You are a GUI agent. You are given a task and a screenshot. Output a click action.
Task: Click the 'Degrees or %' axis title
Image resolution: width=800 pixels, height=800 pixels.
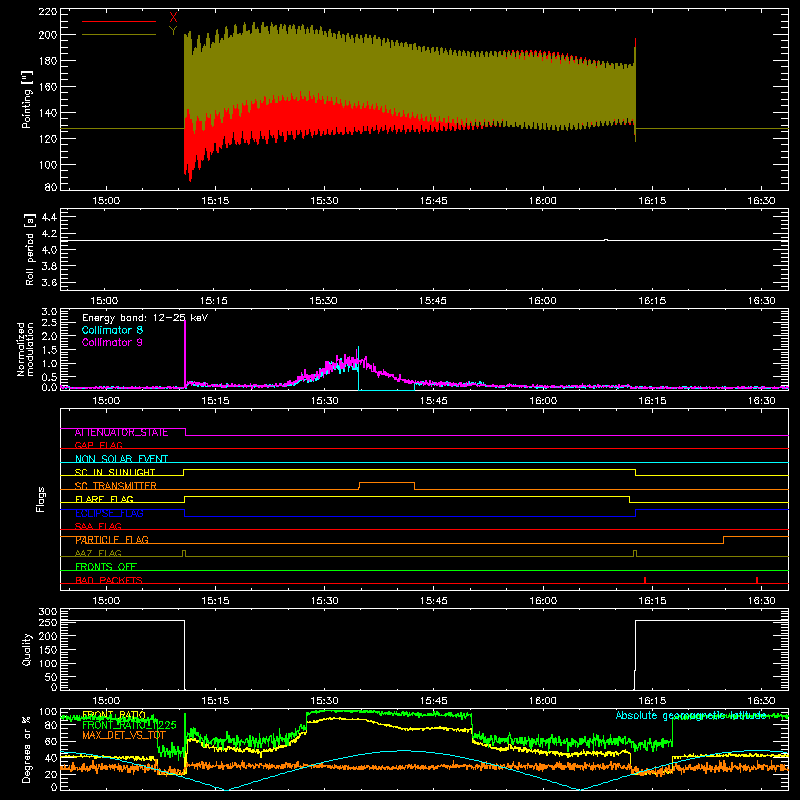(x=27, y=750)
